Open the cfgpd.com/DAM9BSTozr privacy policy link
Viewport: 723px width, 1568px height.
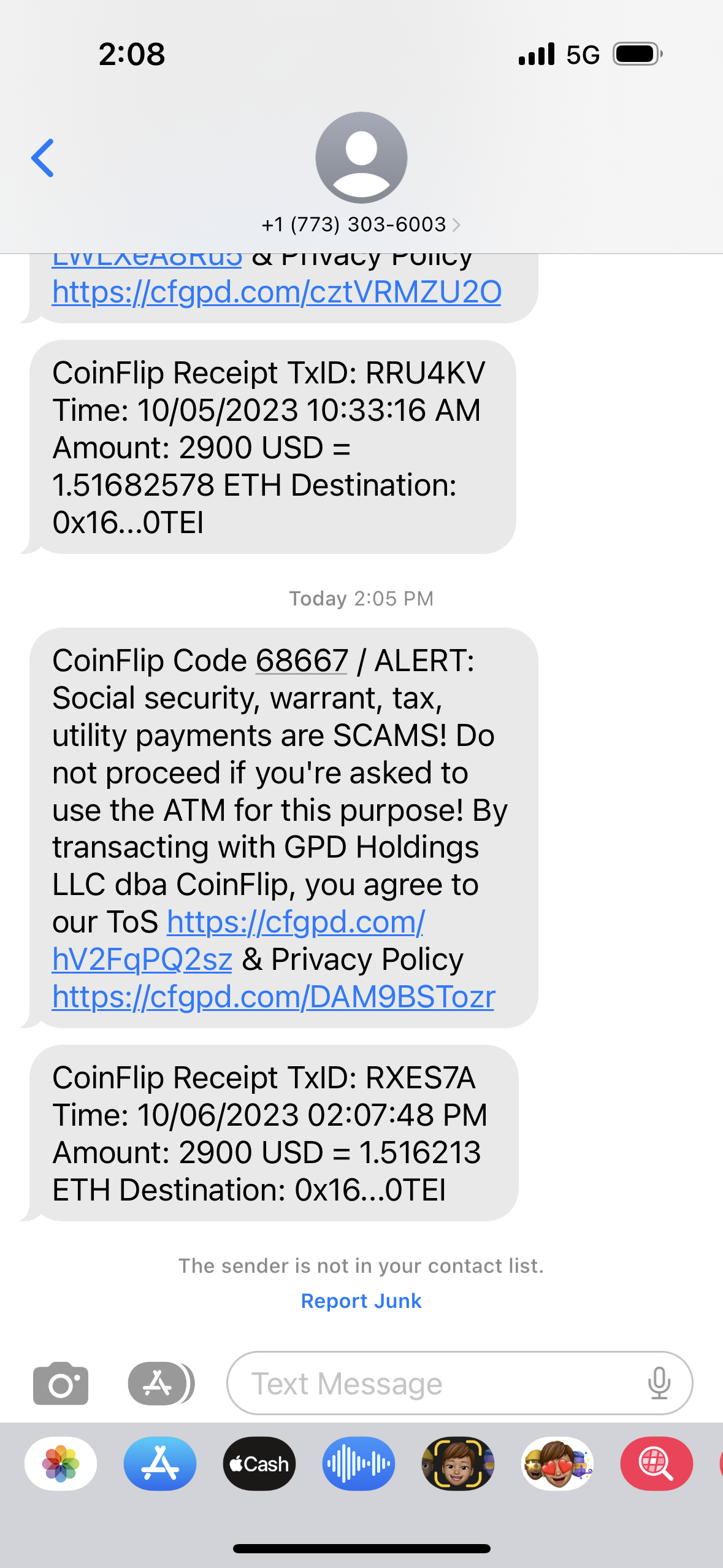point(274,997)
